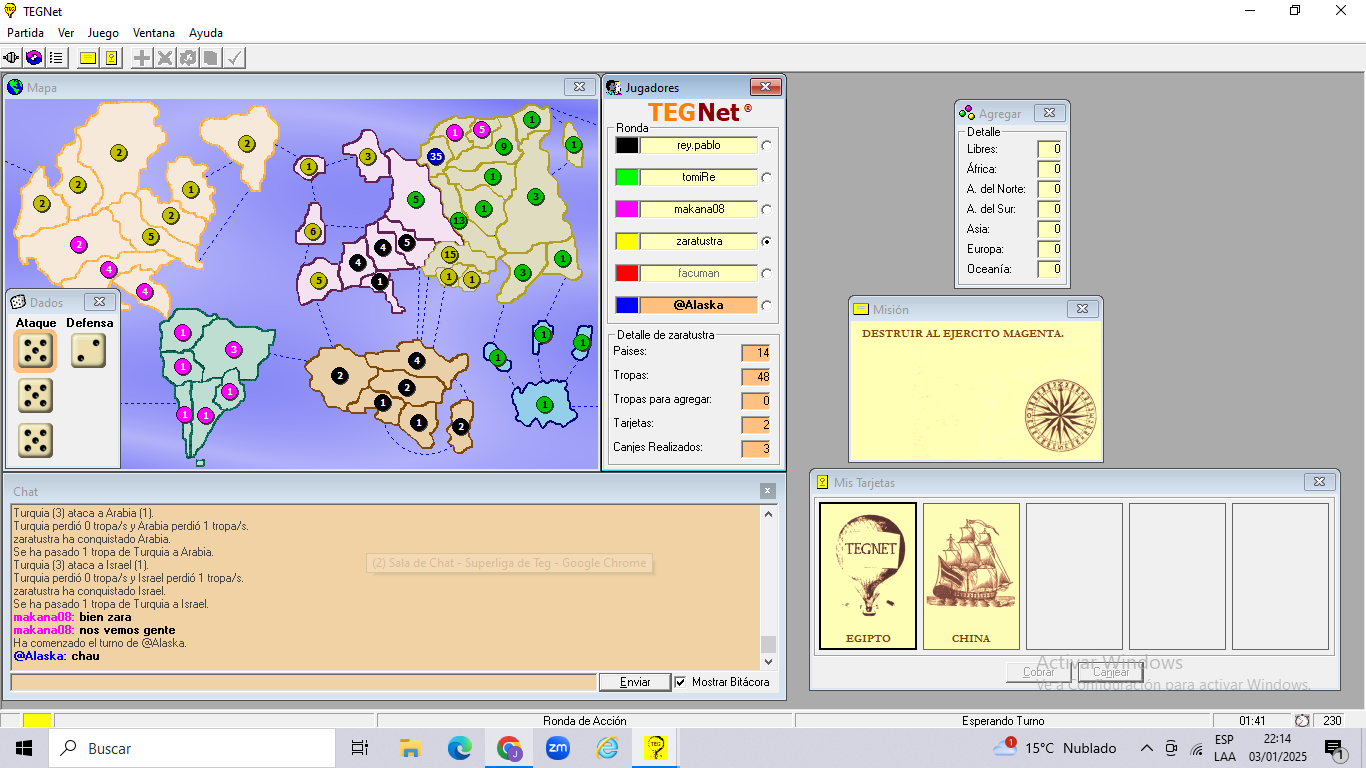
Task: Click the grayed gear toolbar icon
Action: point(188,58)
